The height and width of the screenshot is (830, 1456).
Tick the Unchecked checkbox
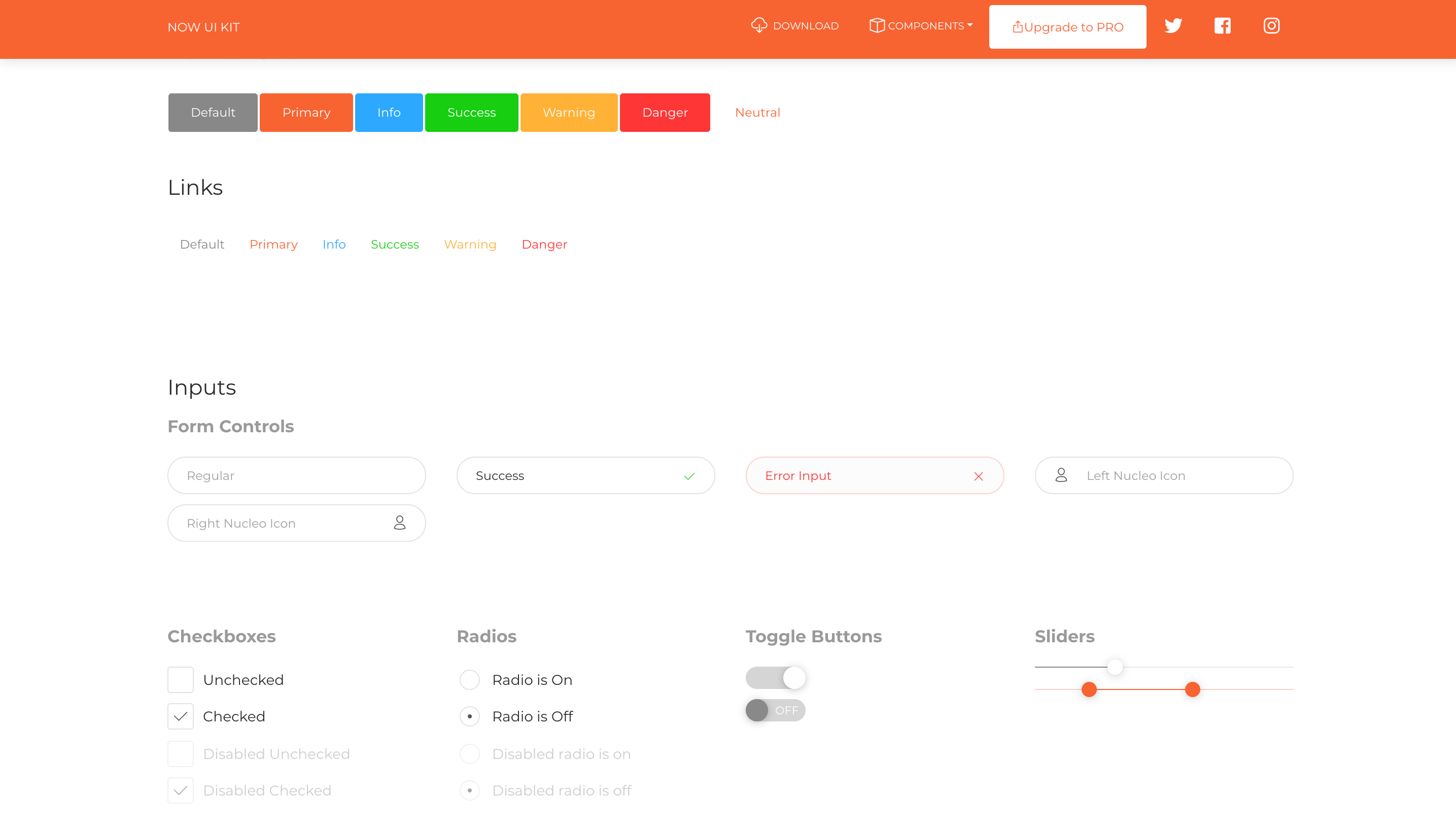[x=181, y=679]
